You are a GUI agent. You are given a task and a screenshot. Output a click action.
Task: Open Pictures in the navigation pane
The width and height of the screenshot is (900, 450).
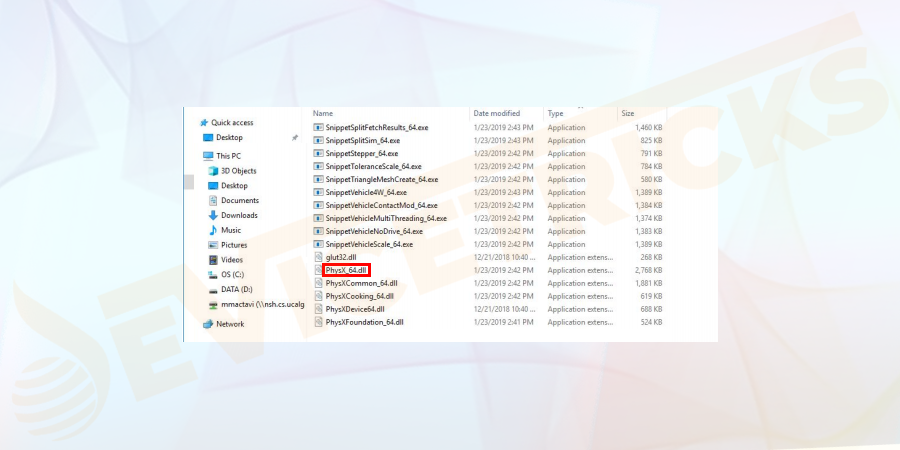[234, 245]
